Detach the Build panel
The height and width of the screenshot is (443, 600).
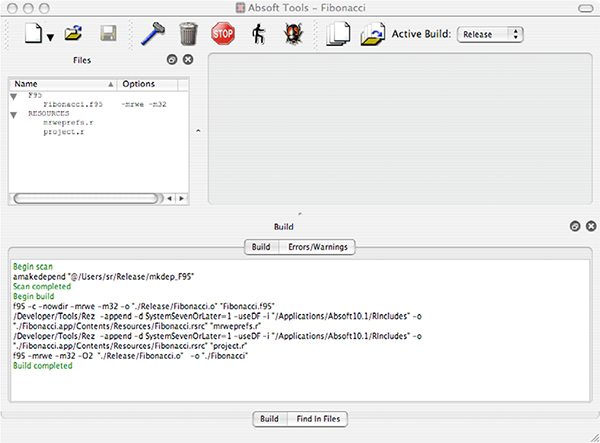click(575, 226)
